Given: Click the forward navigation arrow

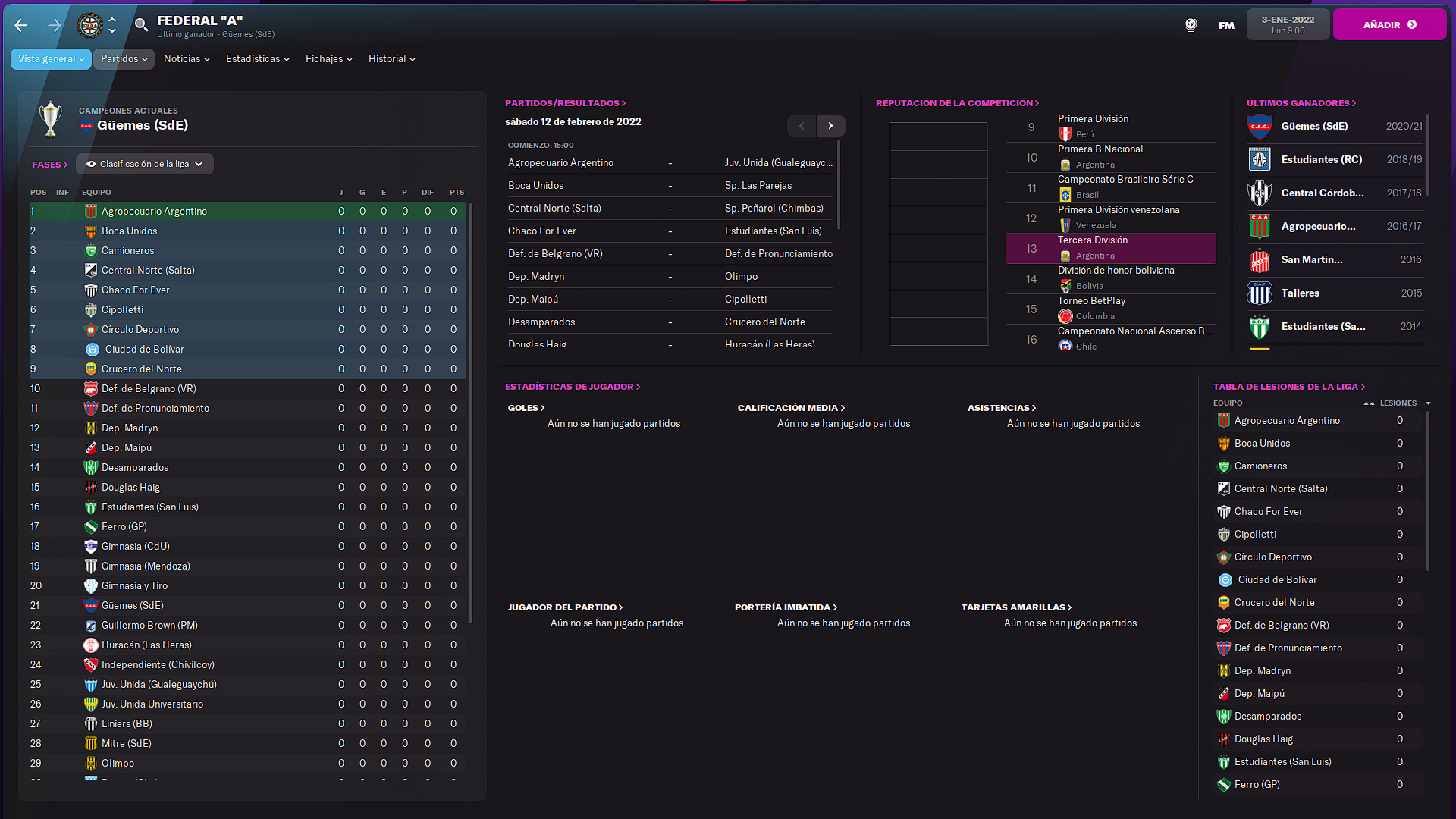Looking at the screenshot, I should [54, 25].
